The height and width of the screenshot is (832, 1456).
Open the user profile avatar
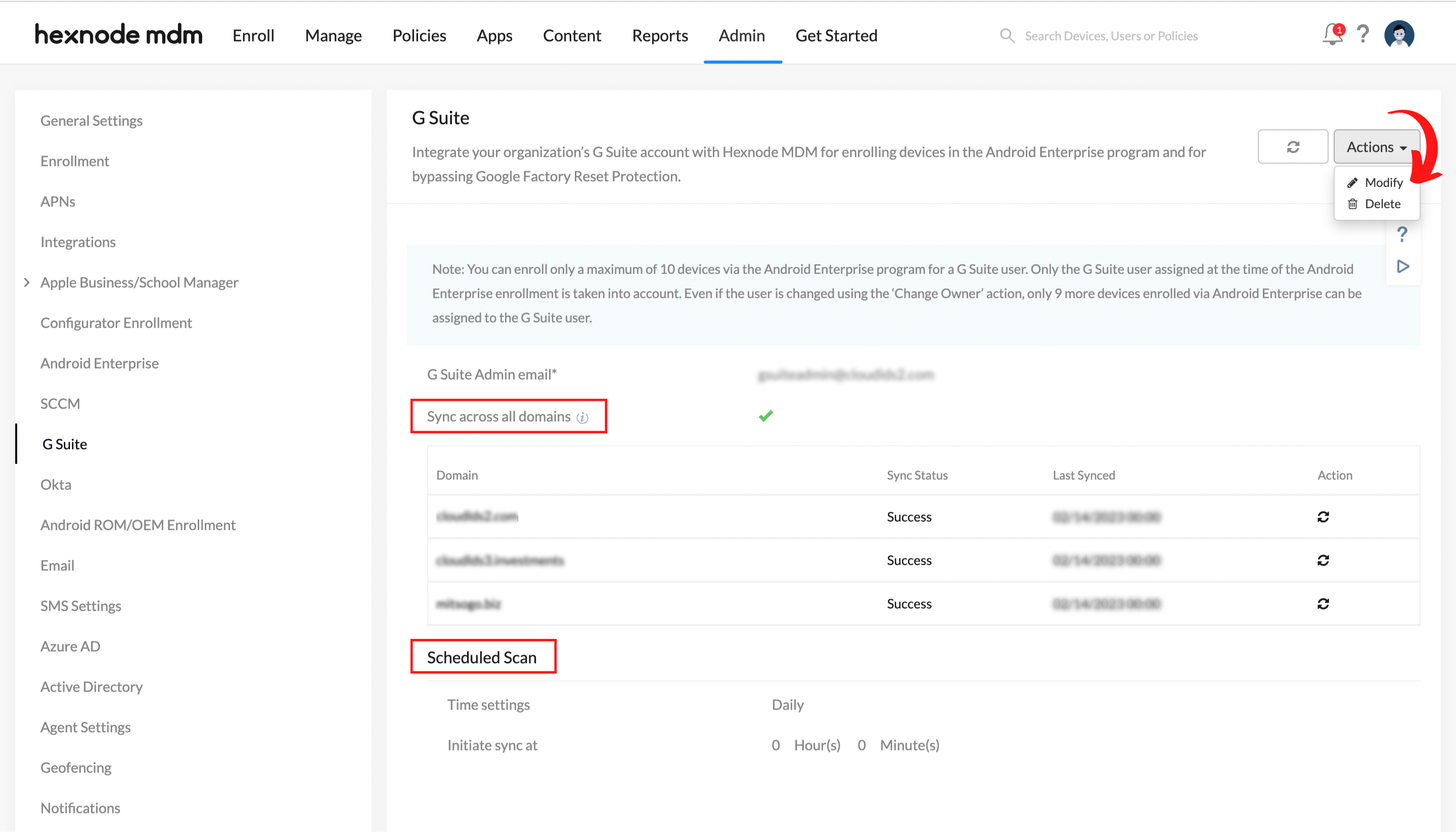click(x=1399, y=35)
